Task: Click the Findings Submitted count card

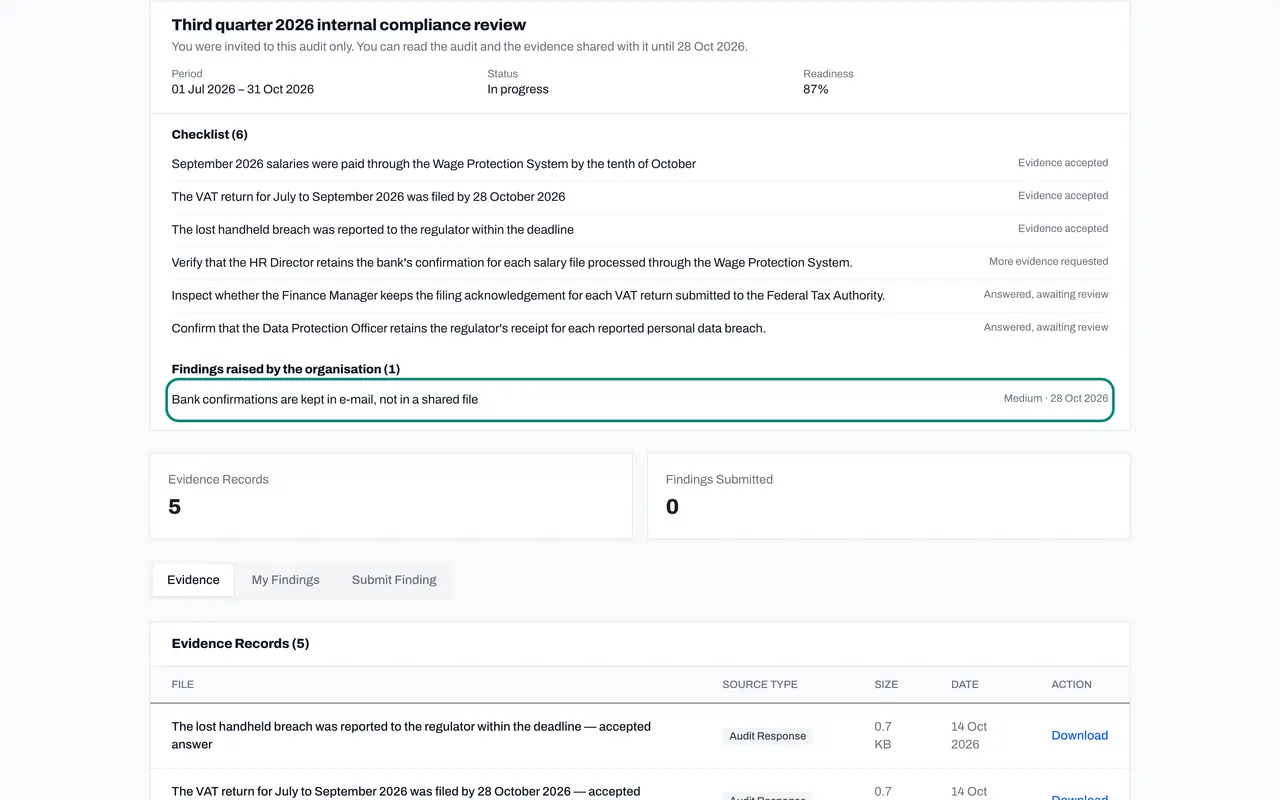Action: tap(889, 496)
